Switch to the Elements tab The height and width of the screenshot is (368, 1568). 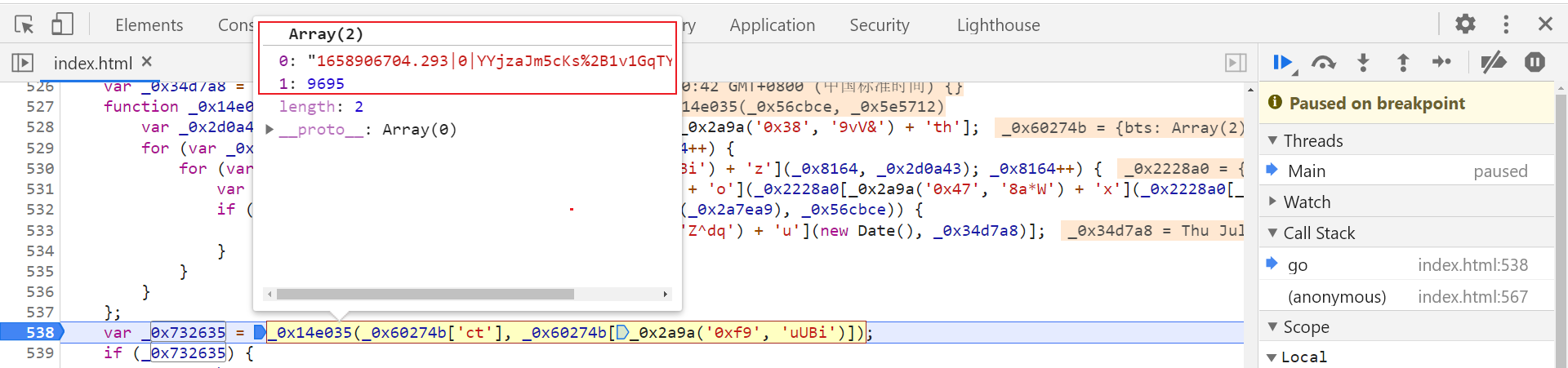(x=149, y=25)
